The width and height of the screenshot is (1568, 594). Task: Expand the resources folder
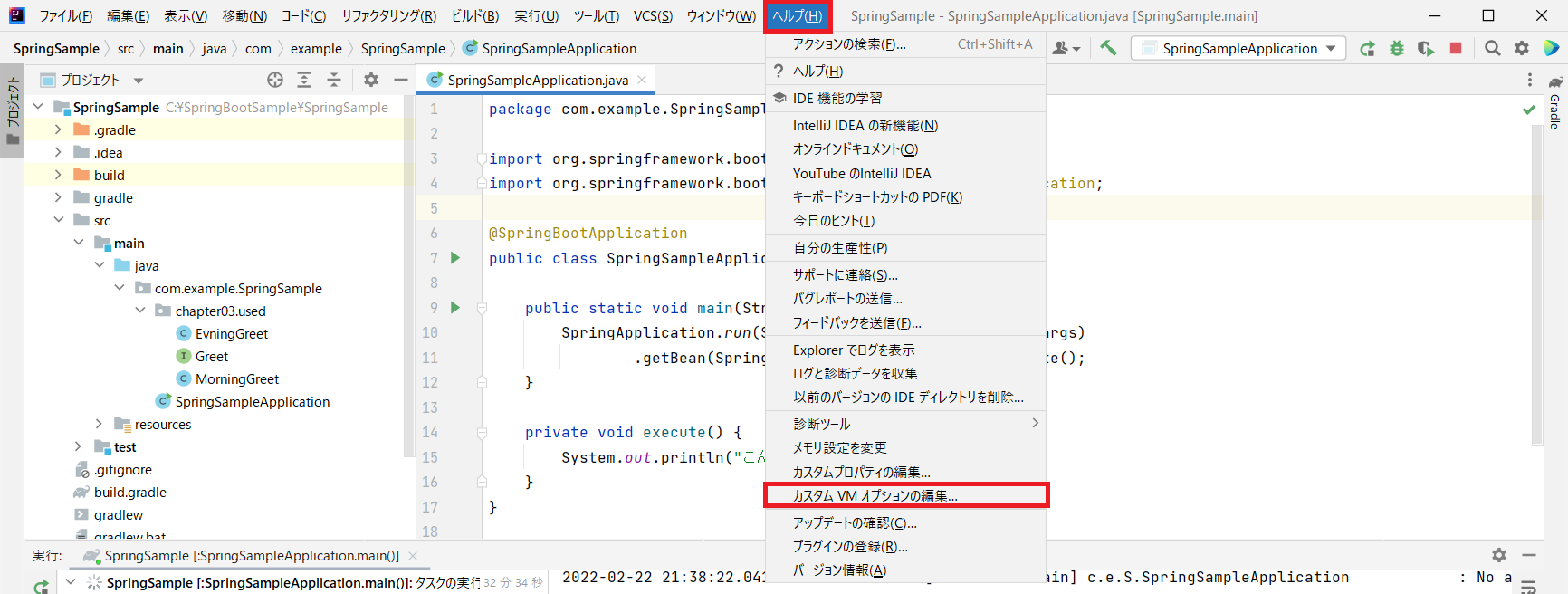(x=100, y=424)
